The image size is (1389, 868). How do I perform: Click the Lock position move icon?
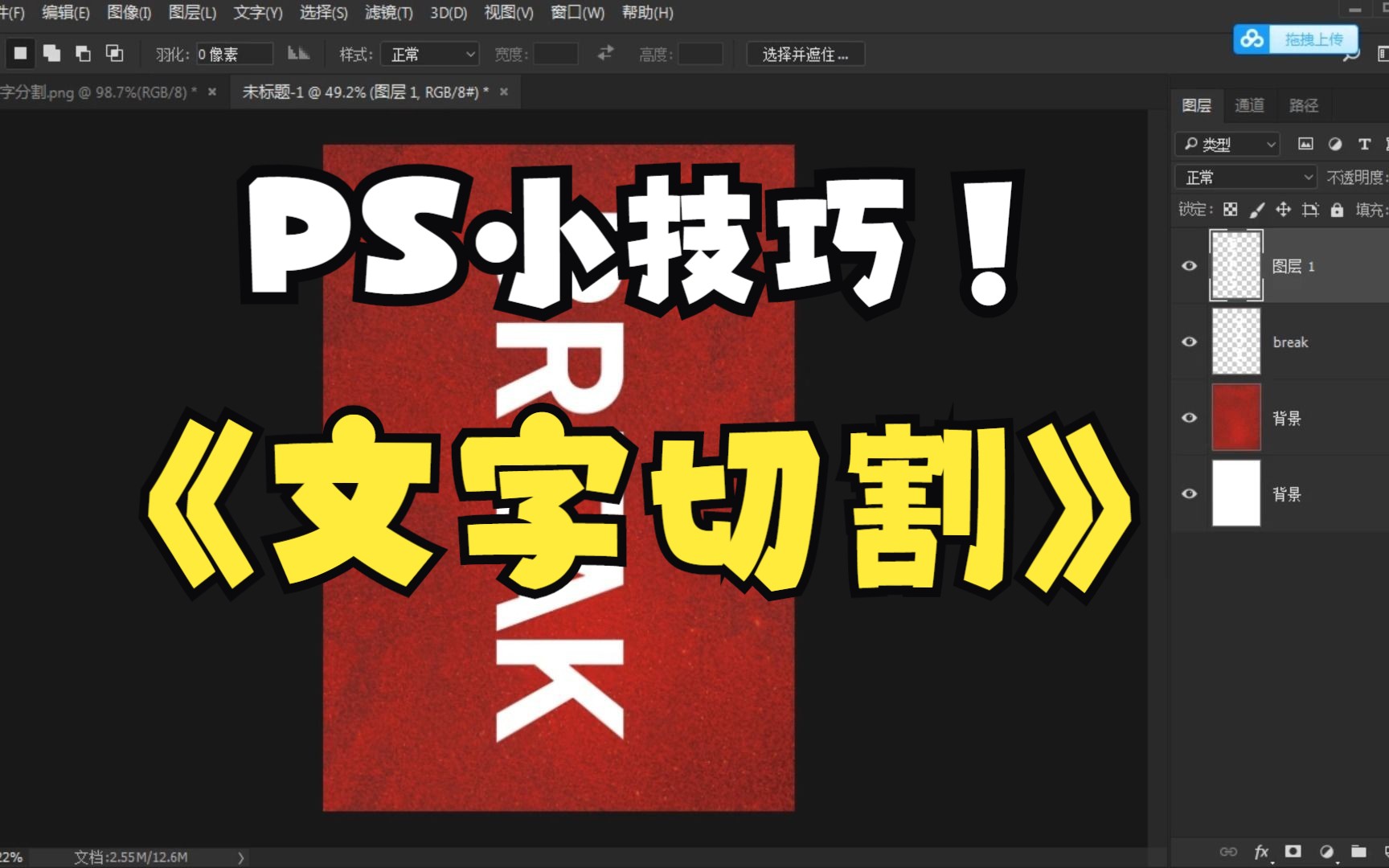(1283, 209)
